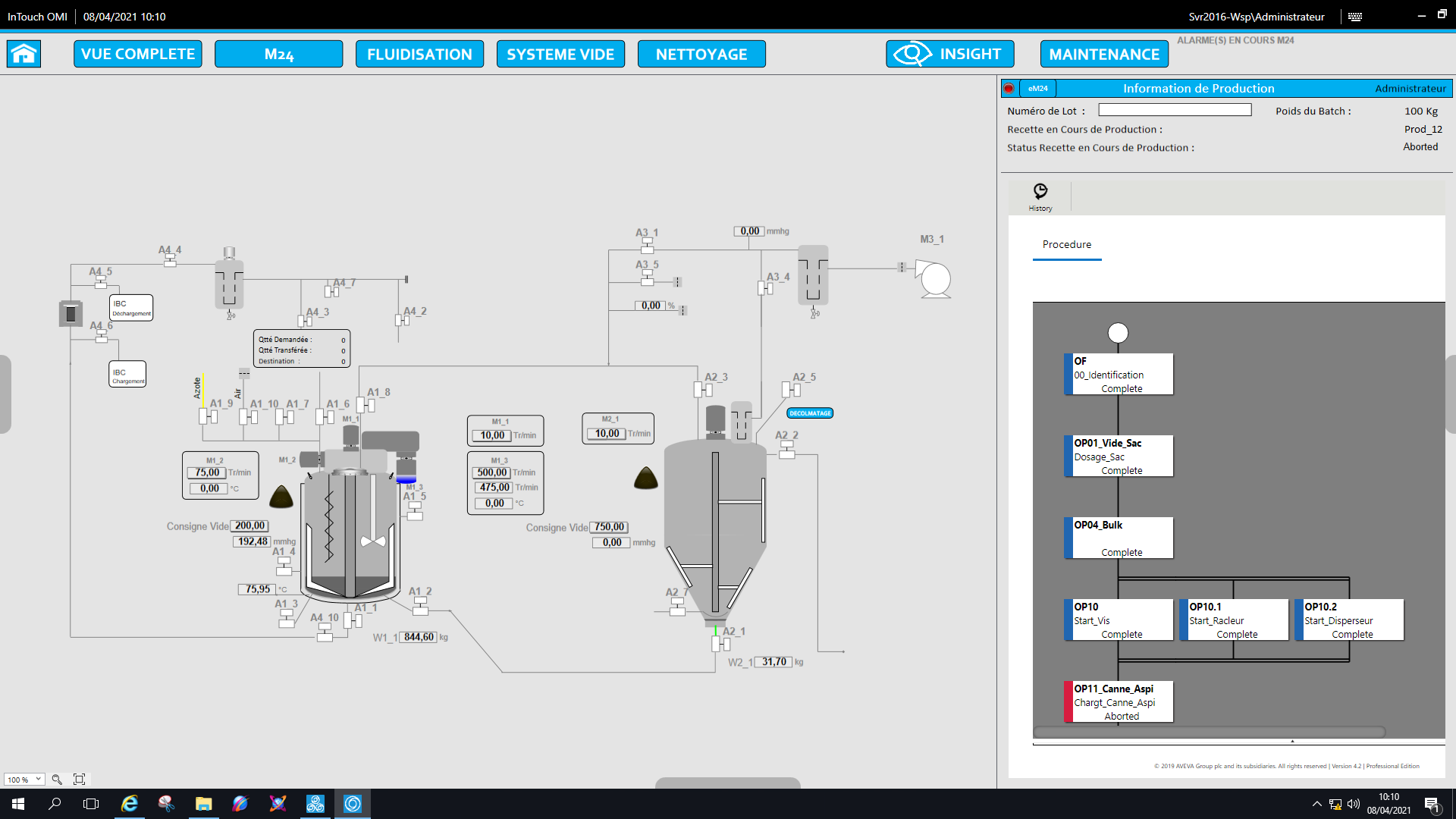The image size is (1456, 819).
Task: Select the Procedure tab
Action: coord(1067,244)
